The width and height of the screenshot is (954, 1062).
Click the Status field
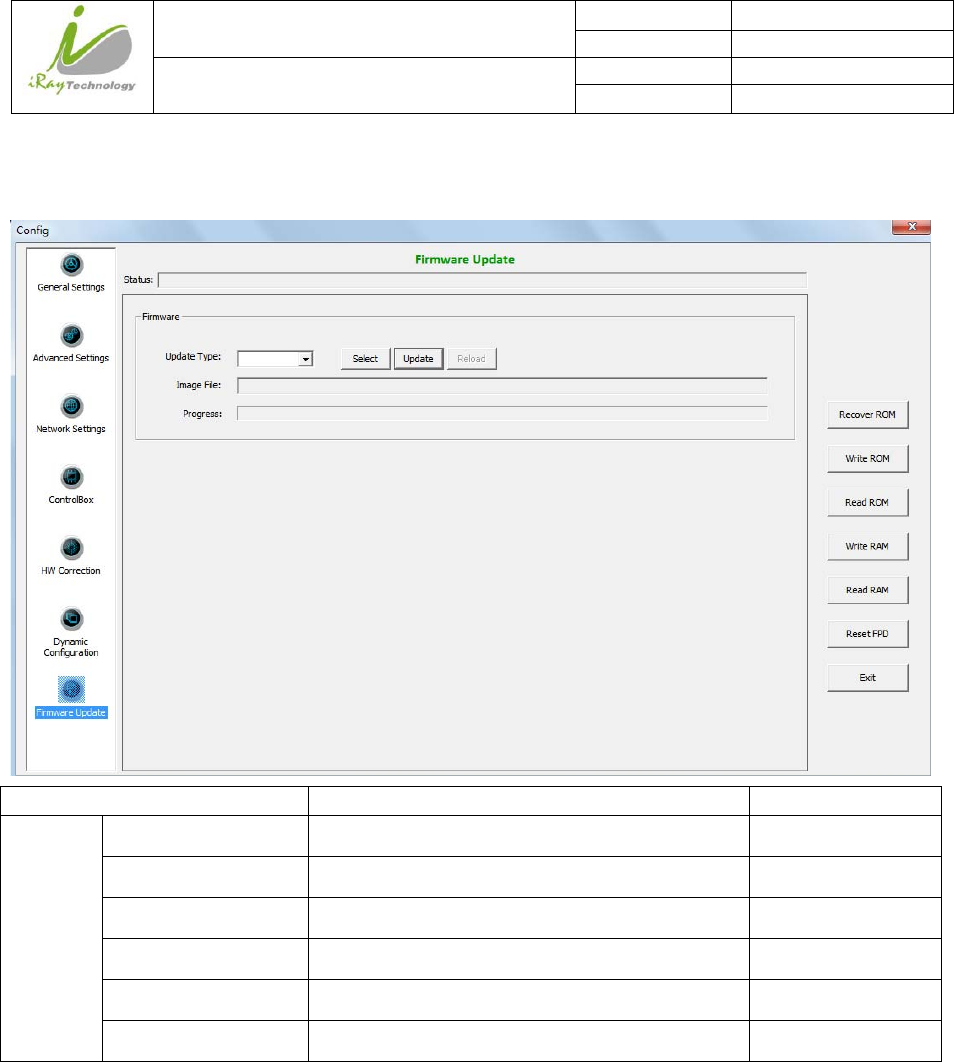point(482,280)
